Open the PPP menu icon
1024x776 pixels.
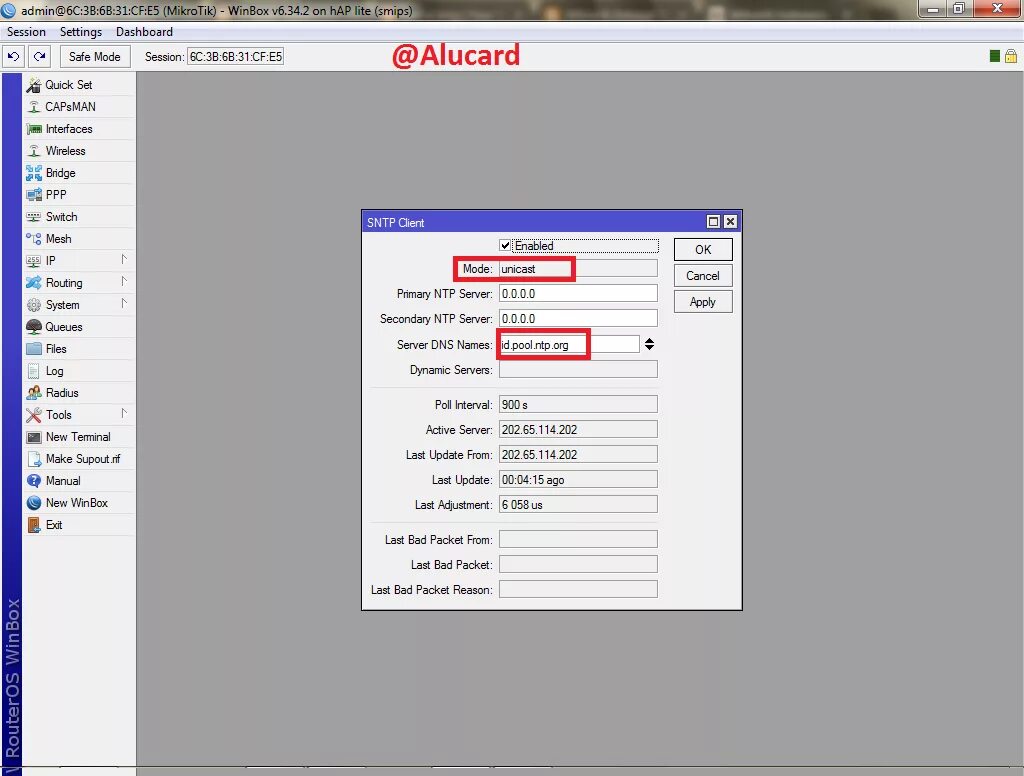pyautogui.click(x=33, y=195)
